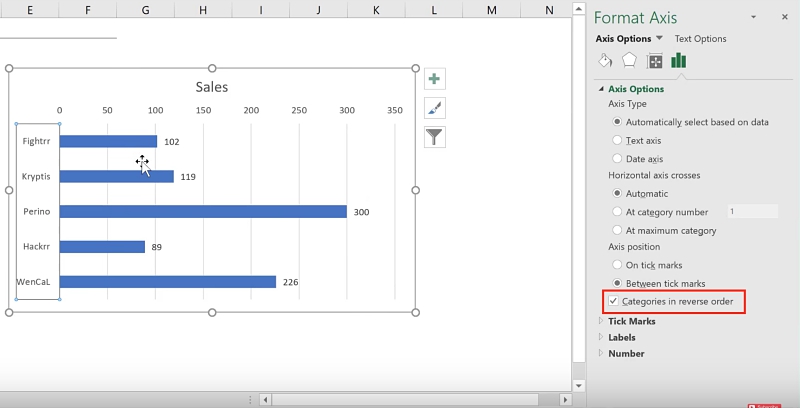Open the Size & Properties icon tab
Image resolution: width=800 pixels, height=408 pixels.
655,61
